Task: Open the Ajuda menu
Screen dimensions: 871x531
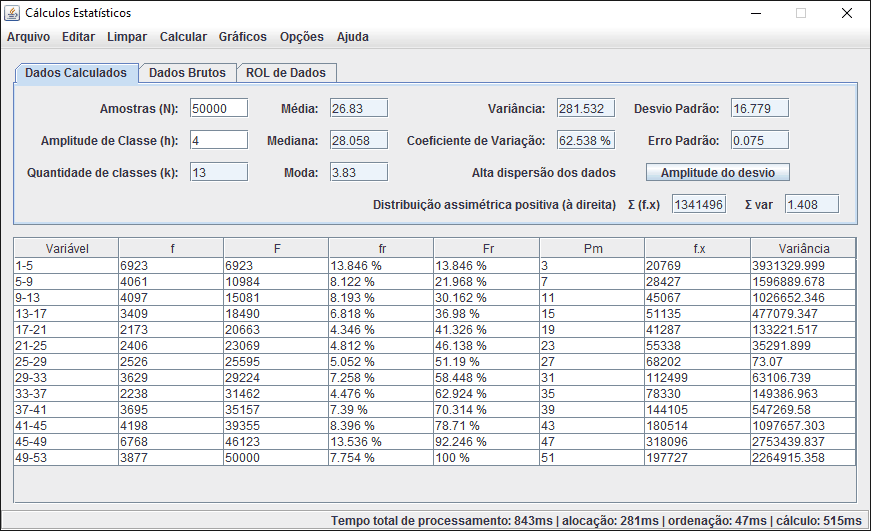Action: (353, 37)
